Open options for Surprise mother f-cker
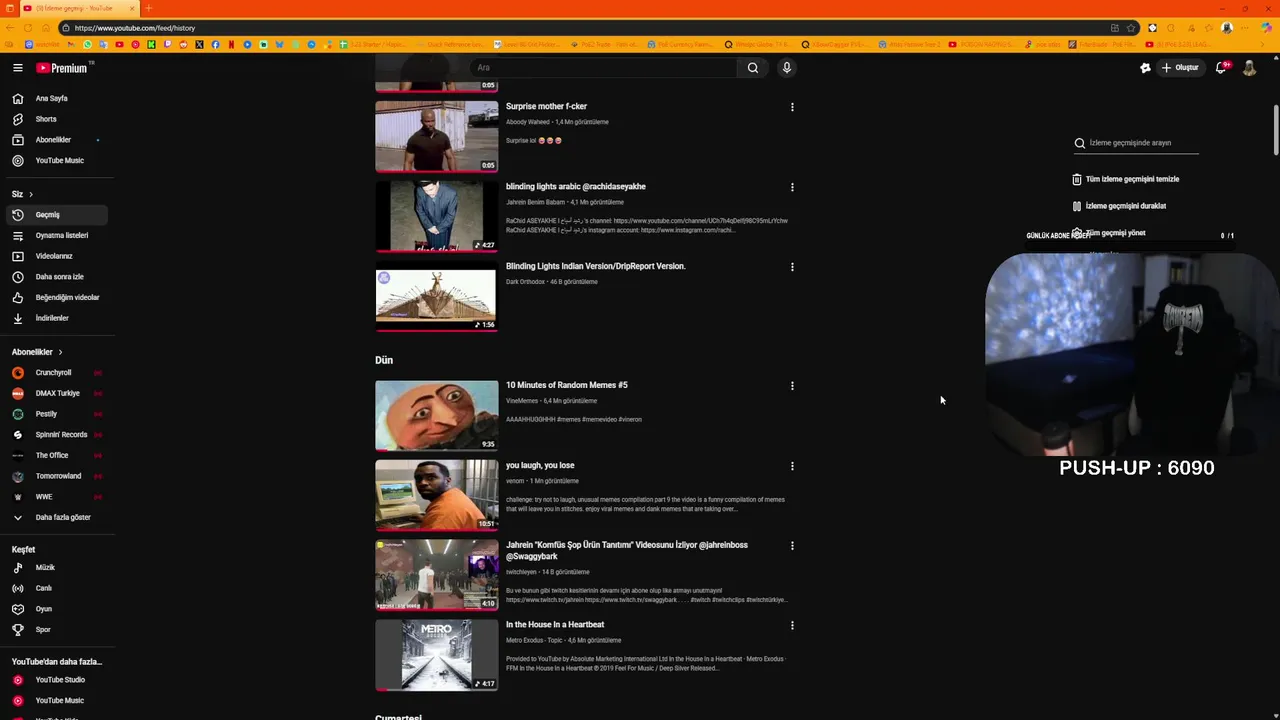 tap(792, 107)
